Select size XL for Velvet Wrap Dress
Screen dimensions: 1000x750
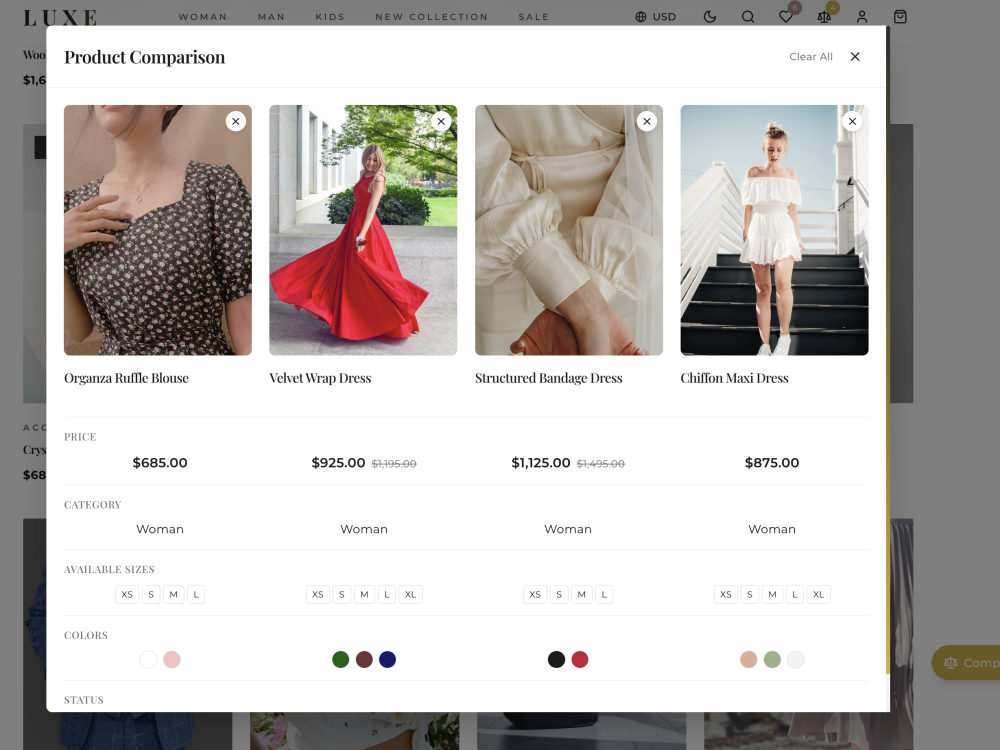411,594
